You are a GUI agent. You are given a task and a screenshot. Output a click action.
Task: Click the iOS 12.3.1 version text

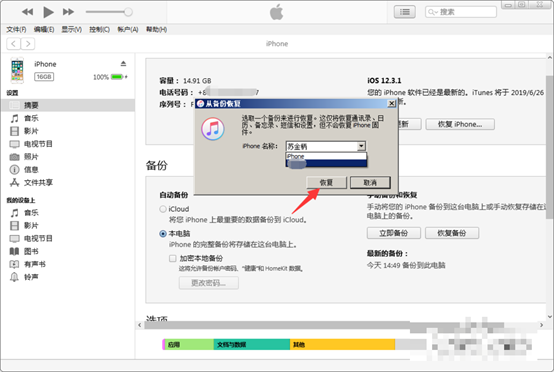tap(384, 81)
